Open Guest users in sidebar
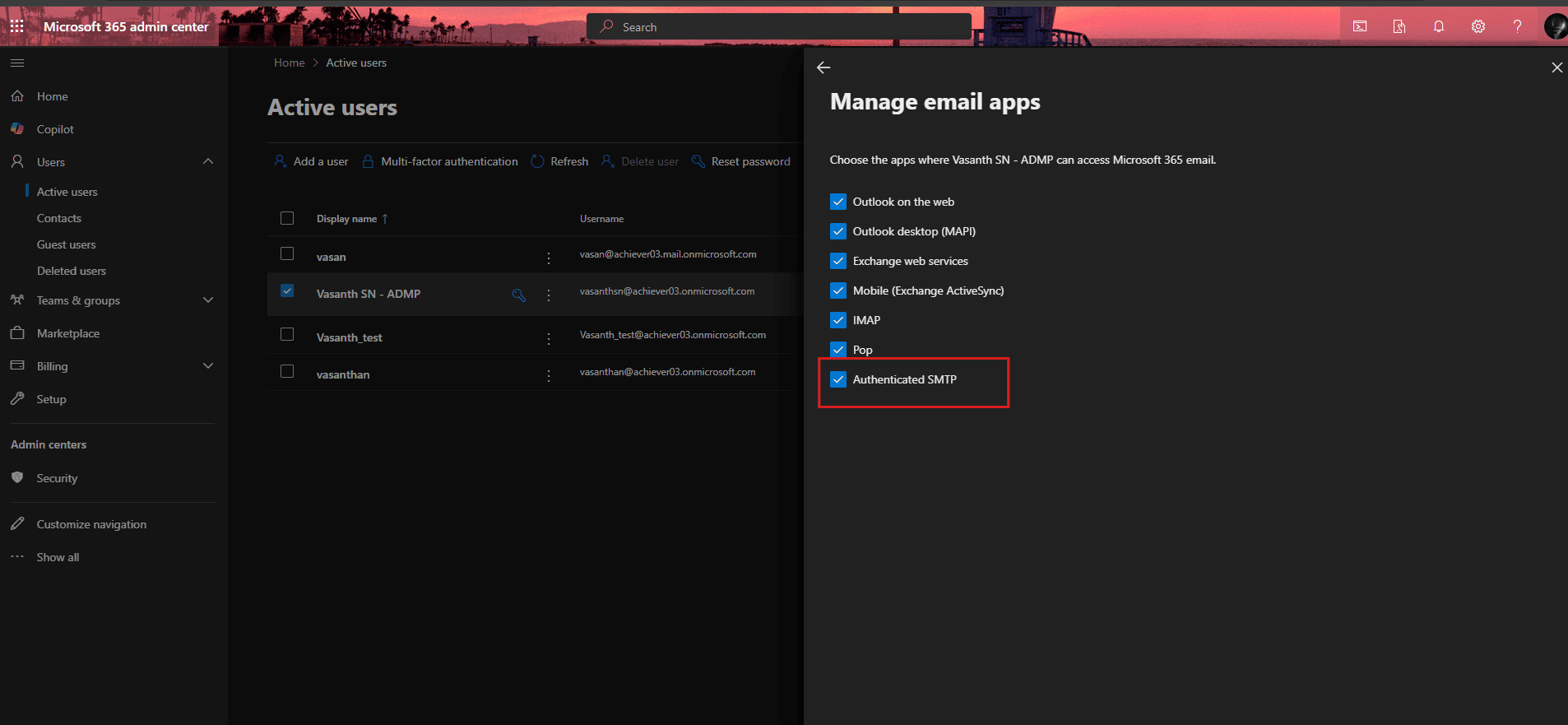 (66, 244)
